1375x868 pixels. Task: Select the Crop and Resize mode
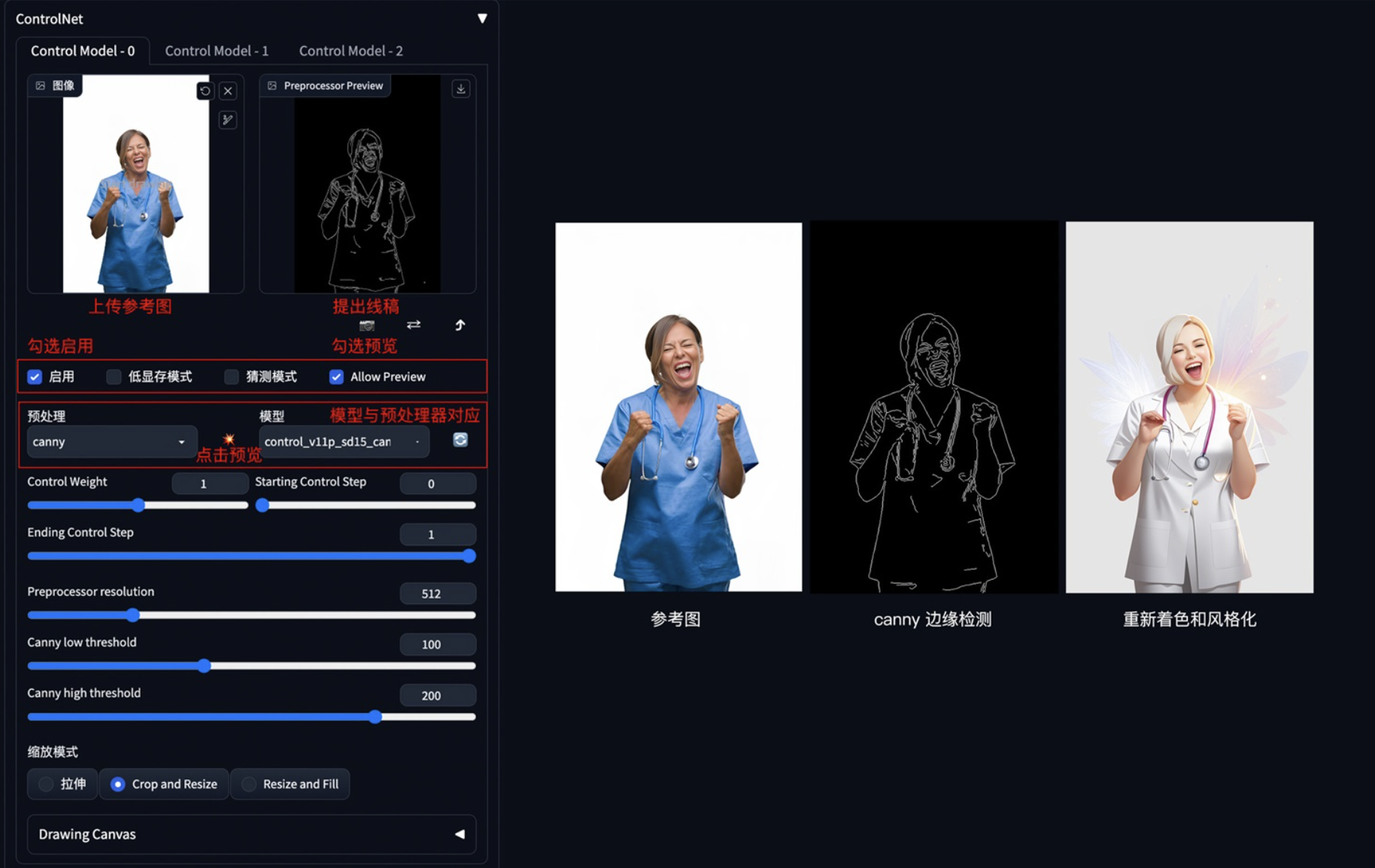[164, 784]
